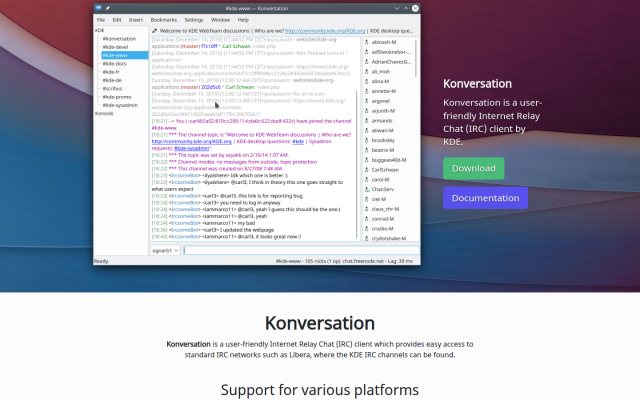Screen dimensions: 640x400
Task: Select the #konversation channel
Action: pyautogui.click(x=119, y=39)
